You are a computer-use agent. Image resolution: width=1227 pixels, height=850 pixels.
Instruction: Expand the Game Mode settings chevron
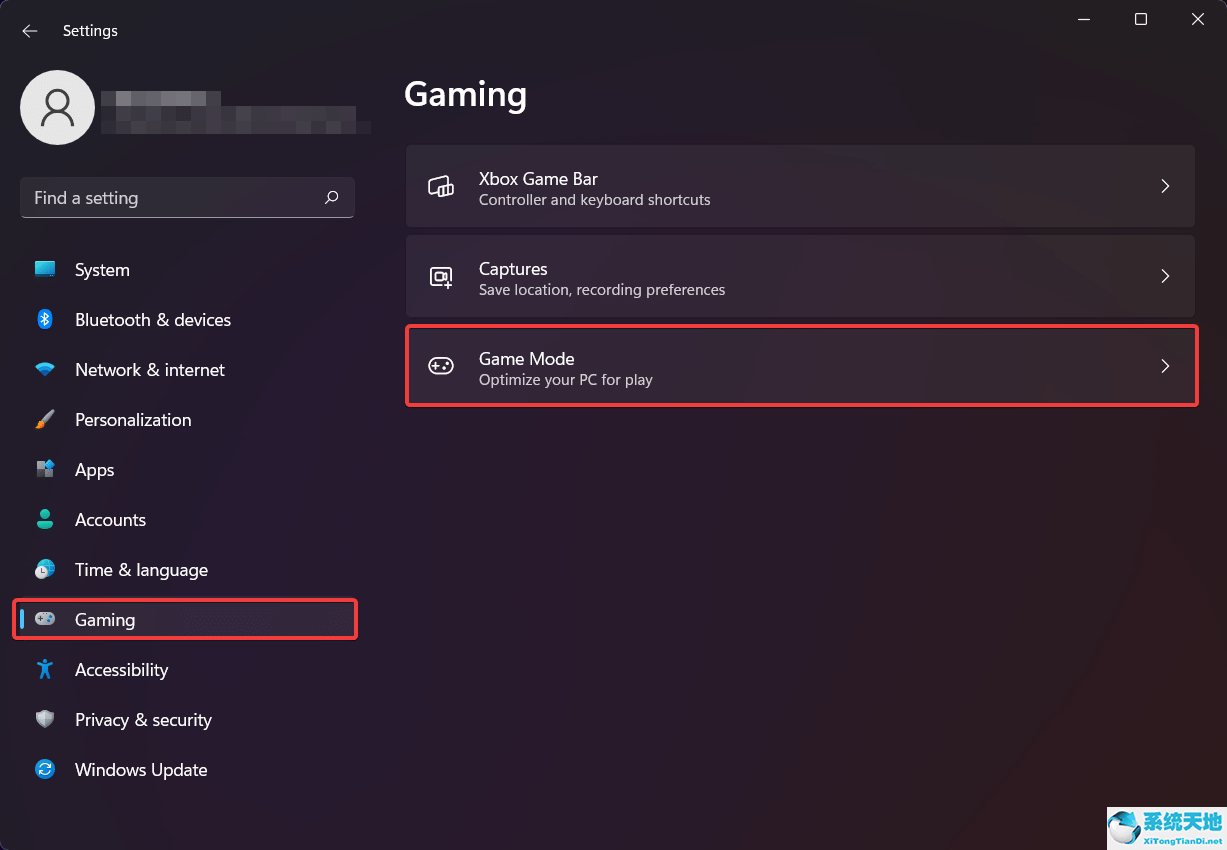point(1165,366)
